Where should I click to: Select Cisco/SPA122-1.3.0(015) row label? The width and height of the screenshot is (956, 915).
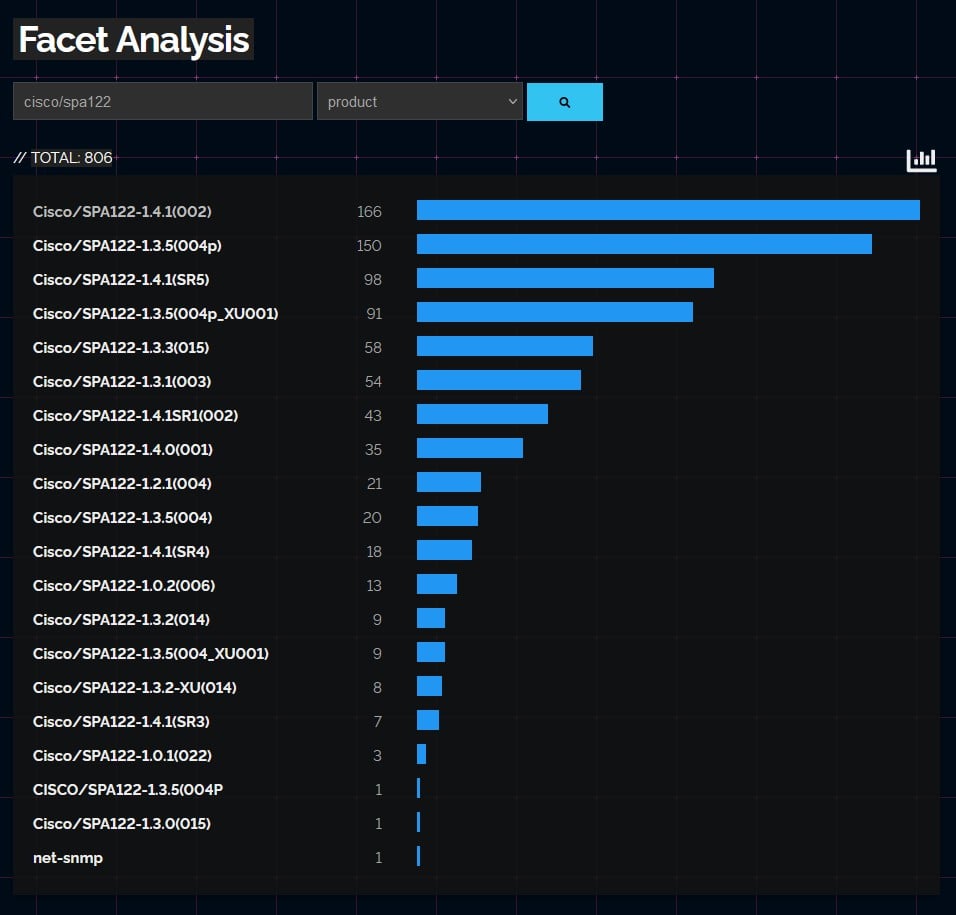(x=122, y=824)
